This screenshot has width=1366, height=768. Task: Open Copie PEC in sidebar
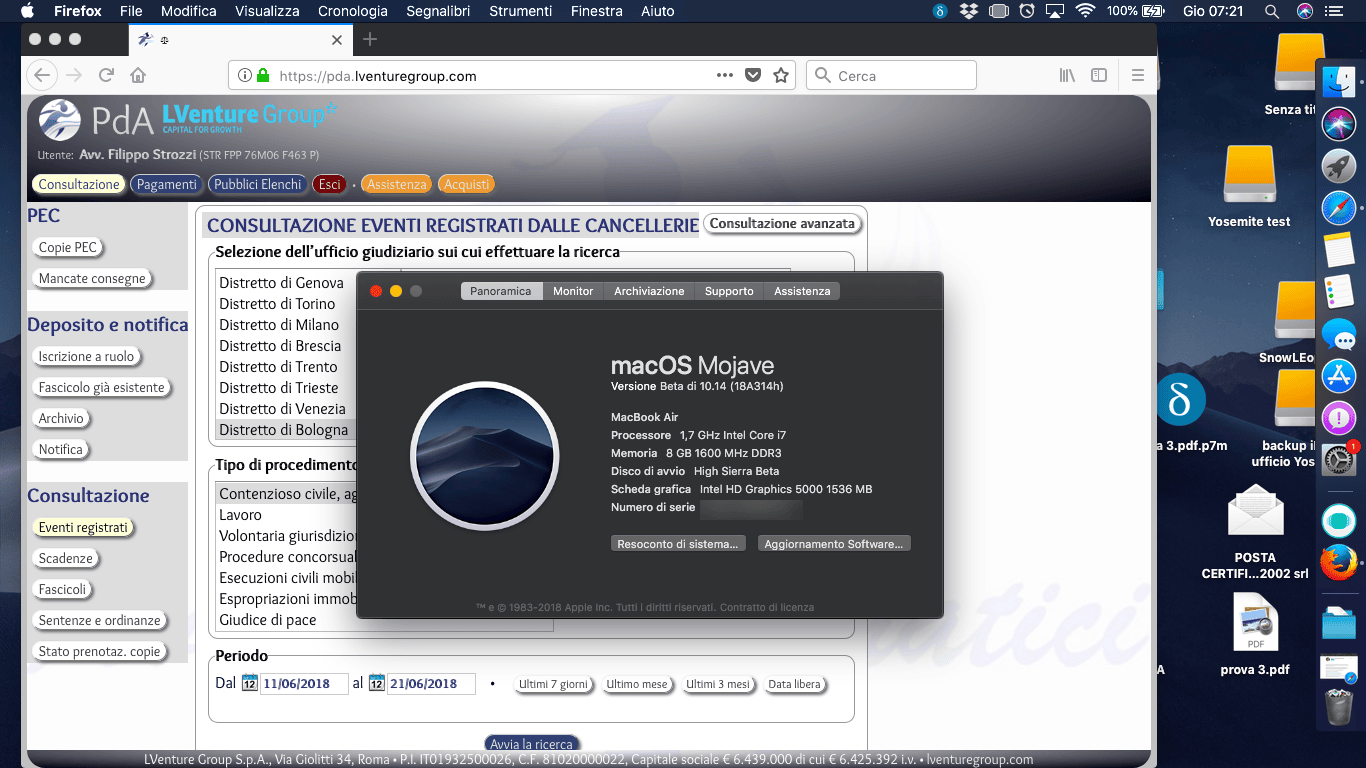point(68,247)
